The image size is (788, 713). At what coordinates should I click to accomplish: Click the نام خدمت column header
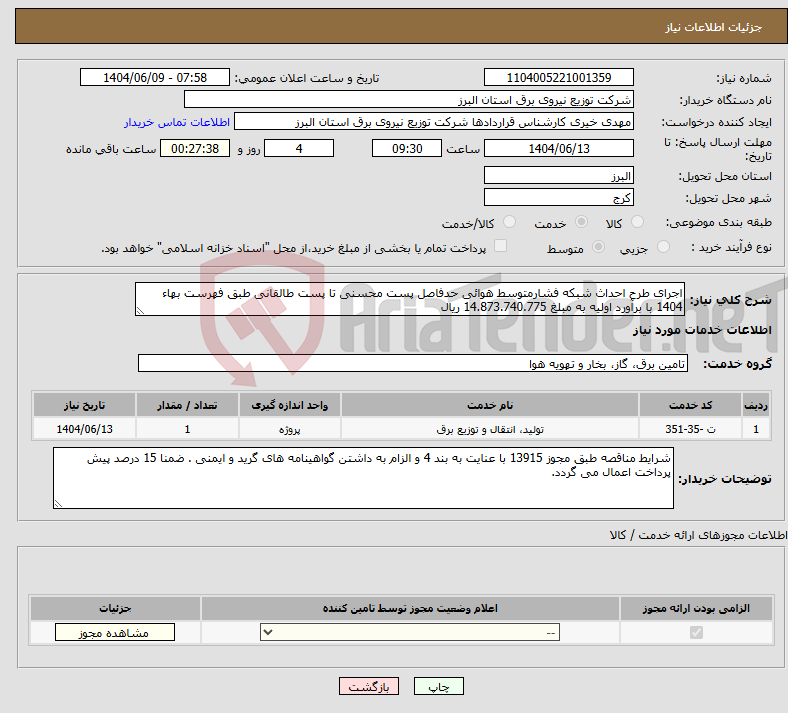point(490,405)
